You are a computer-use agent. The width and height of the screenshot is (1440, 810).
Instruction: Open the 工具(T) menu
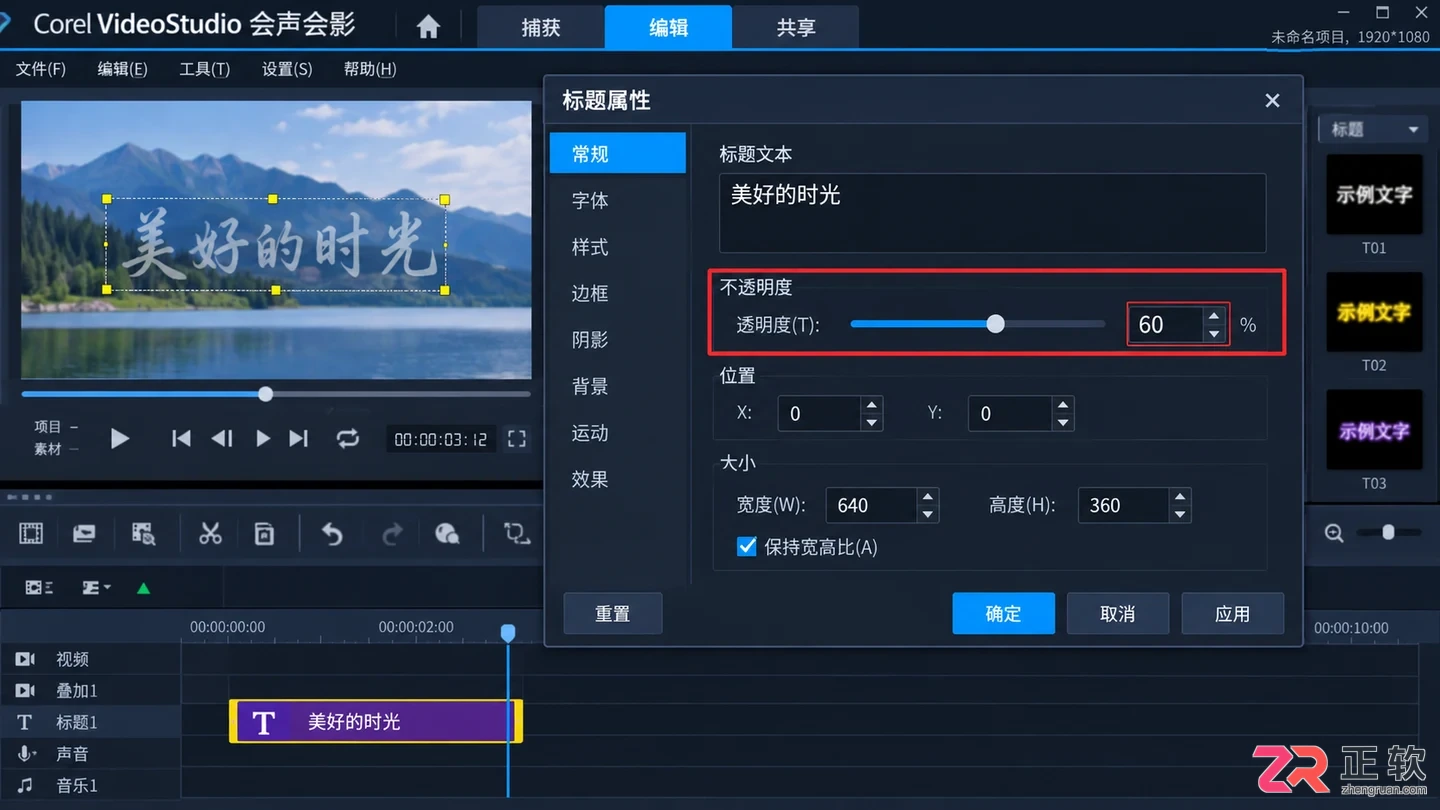click(204, 69)
